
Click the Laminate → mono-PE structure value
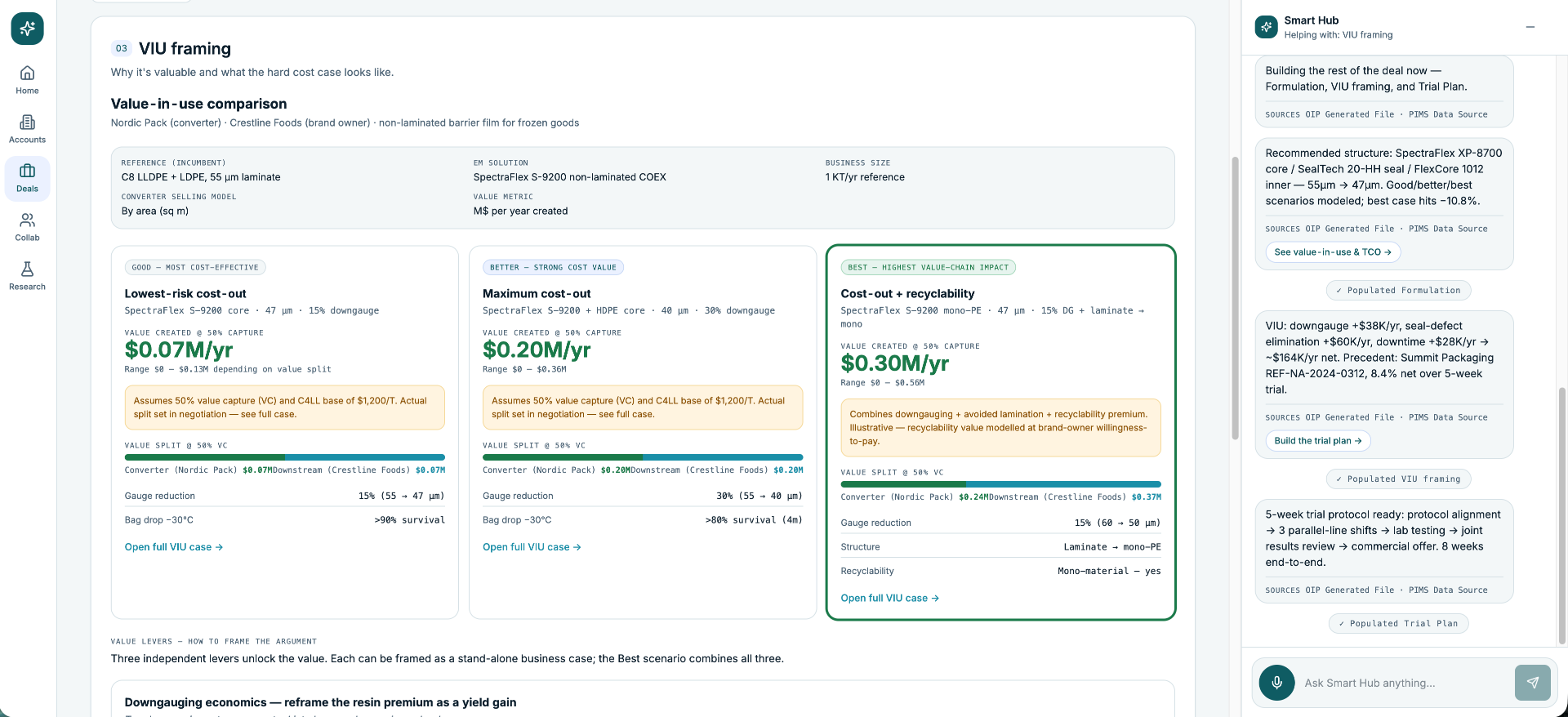pos(1112,547)
